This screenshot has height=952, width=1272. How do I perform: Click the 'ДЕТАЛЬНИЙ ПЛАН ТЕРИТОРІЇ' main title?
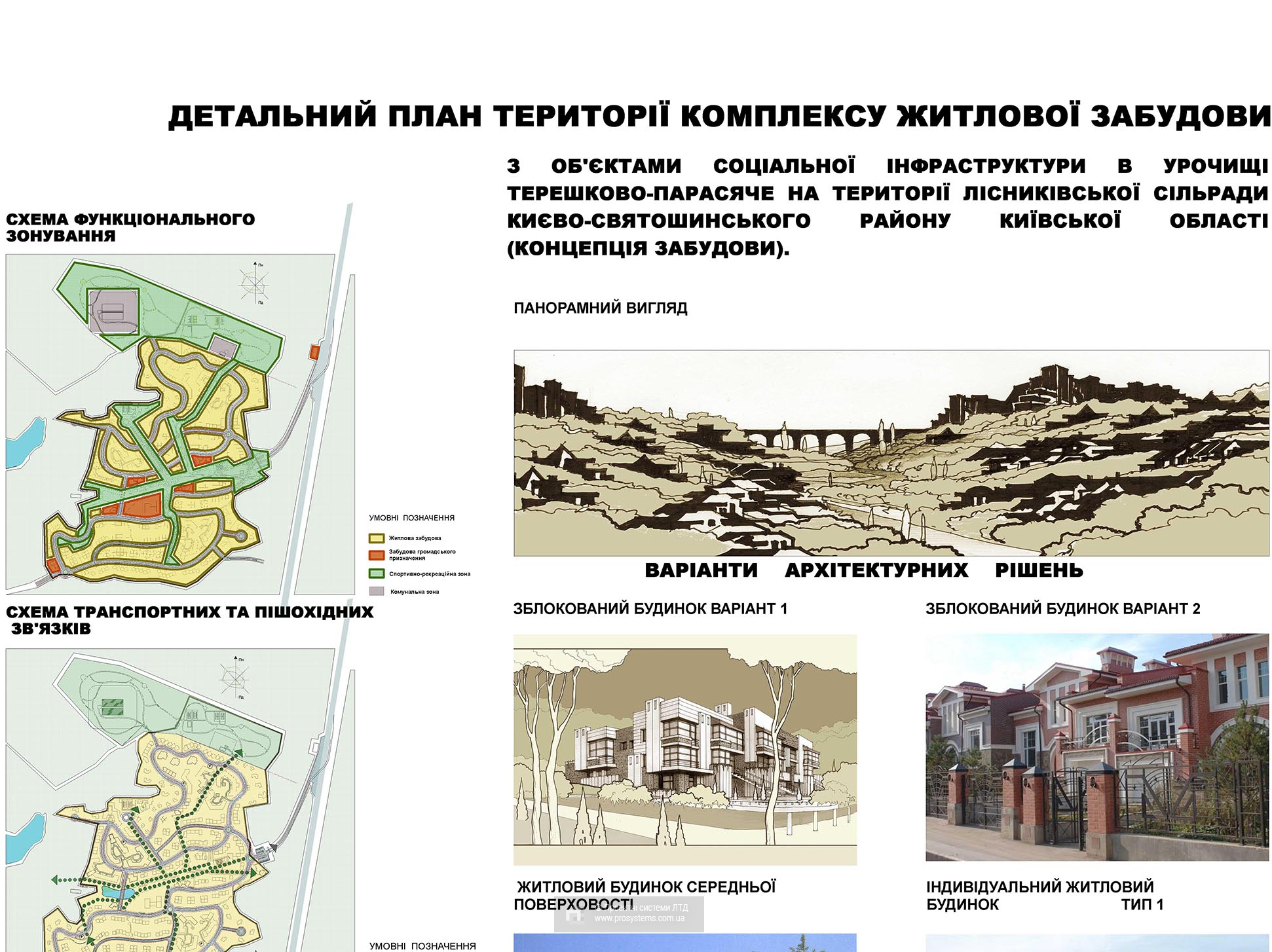click(x=719, y=117)
